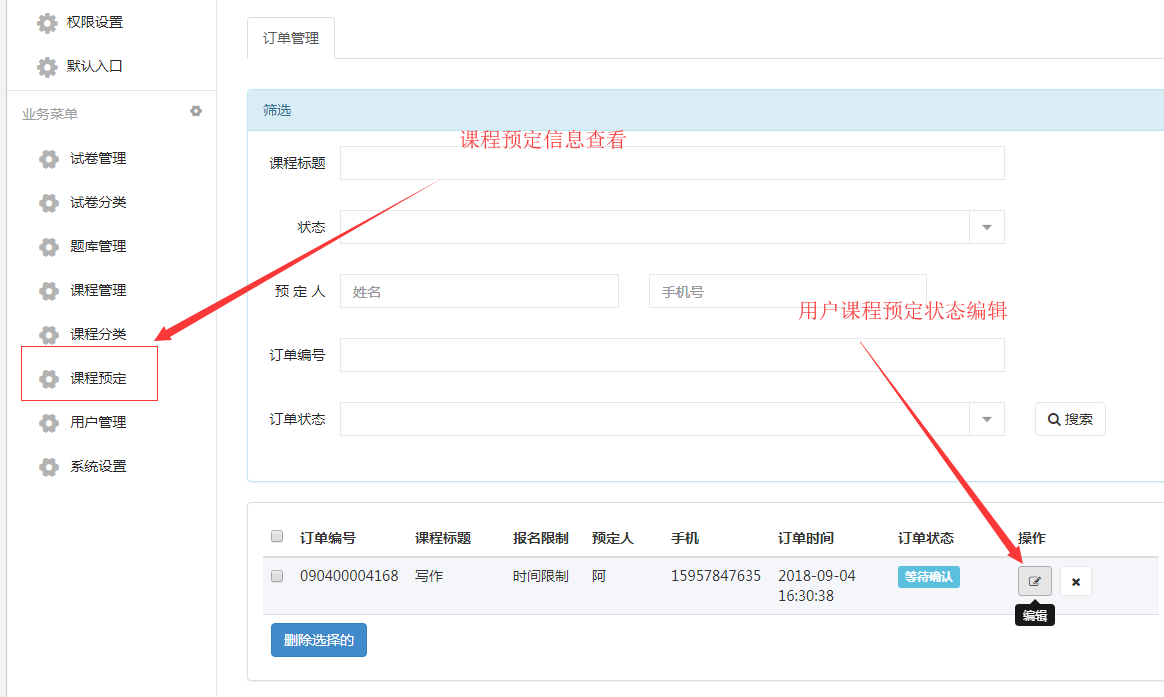Click the gear icon beside 题库管理
Screen dimensions: 1164x697
coord(49,246)
